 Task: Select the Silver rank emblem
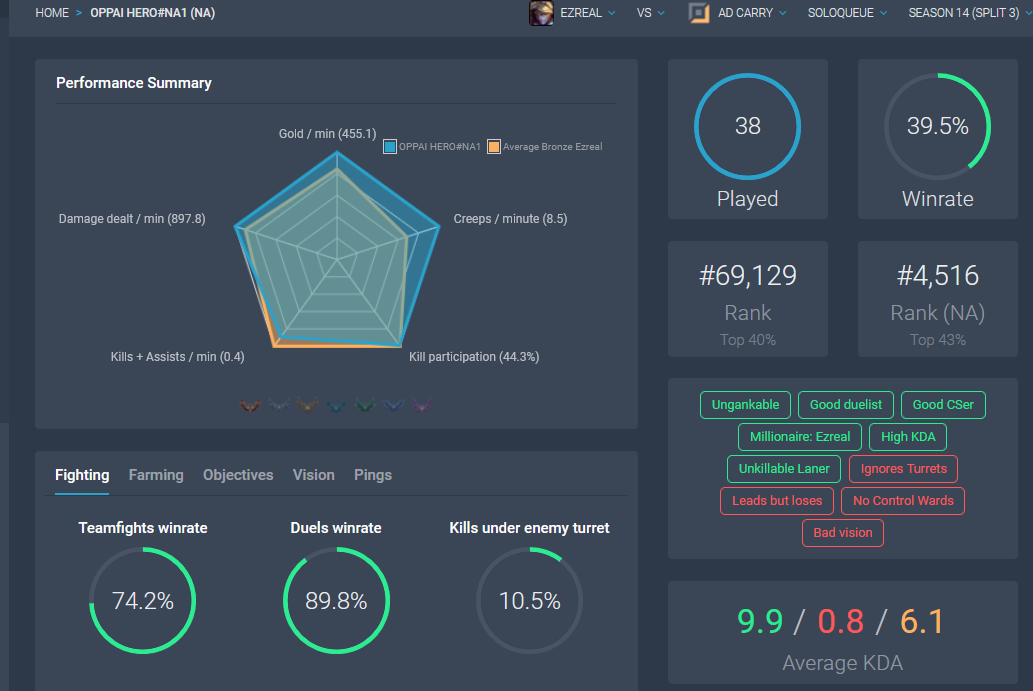click(279, 405)
